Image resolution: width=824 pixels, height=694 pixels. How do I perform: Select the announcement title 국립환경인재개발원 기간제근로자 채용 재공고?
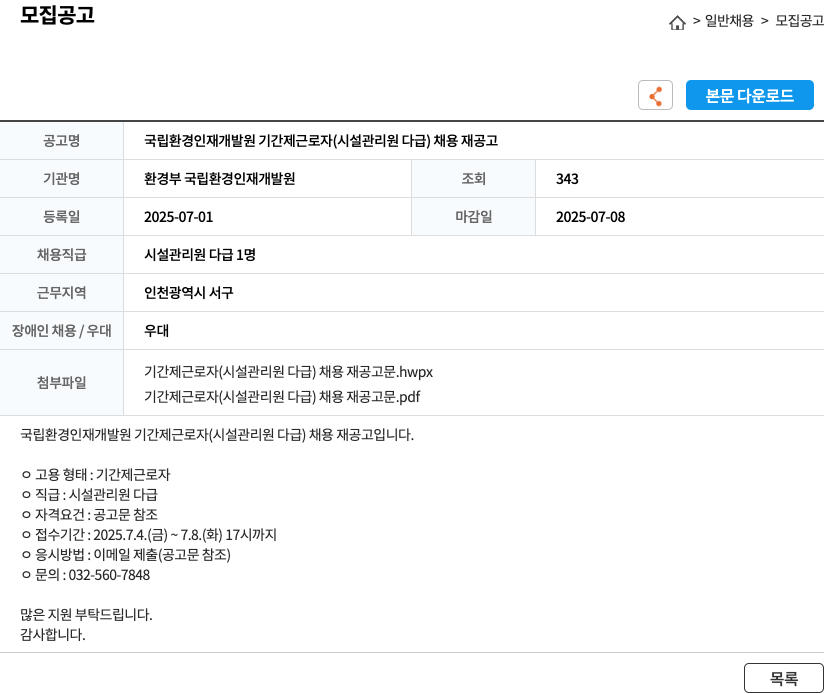point(321,141)
